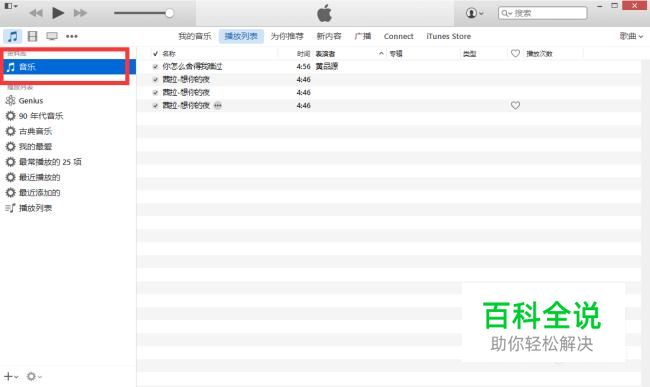Open the account user dropdown
The width and height of the screenshot is (650, 387).
[474, 13]
